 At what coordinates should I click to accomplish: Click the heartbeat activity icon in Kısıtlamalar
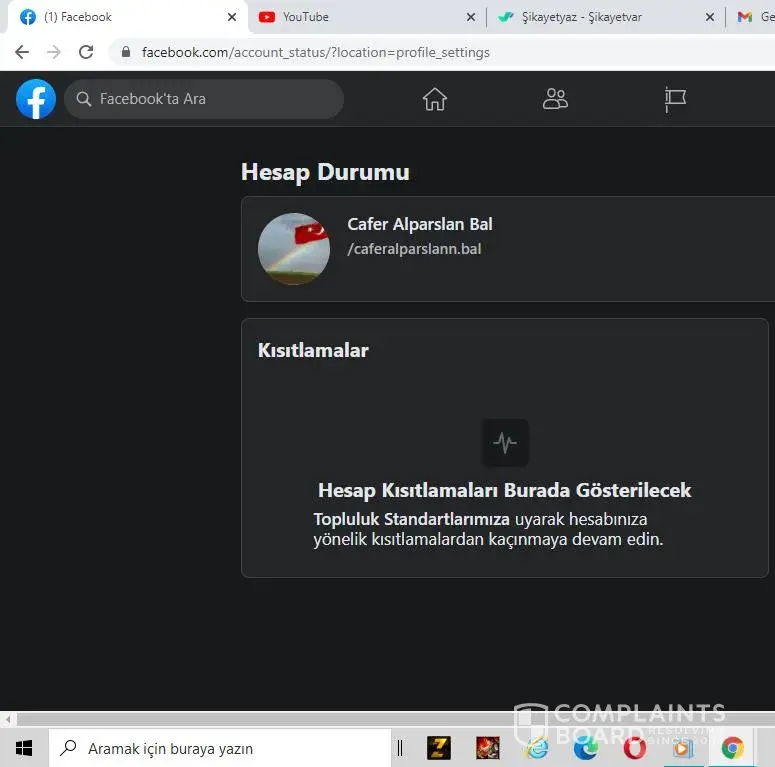point(505,442)
